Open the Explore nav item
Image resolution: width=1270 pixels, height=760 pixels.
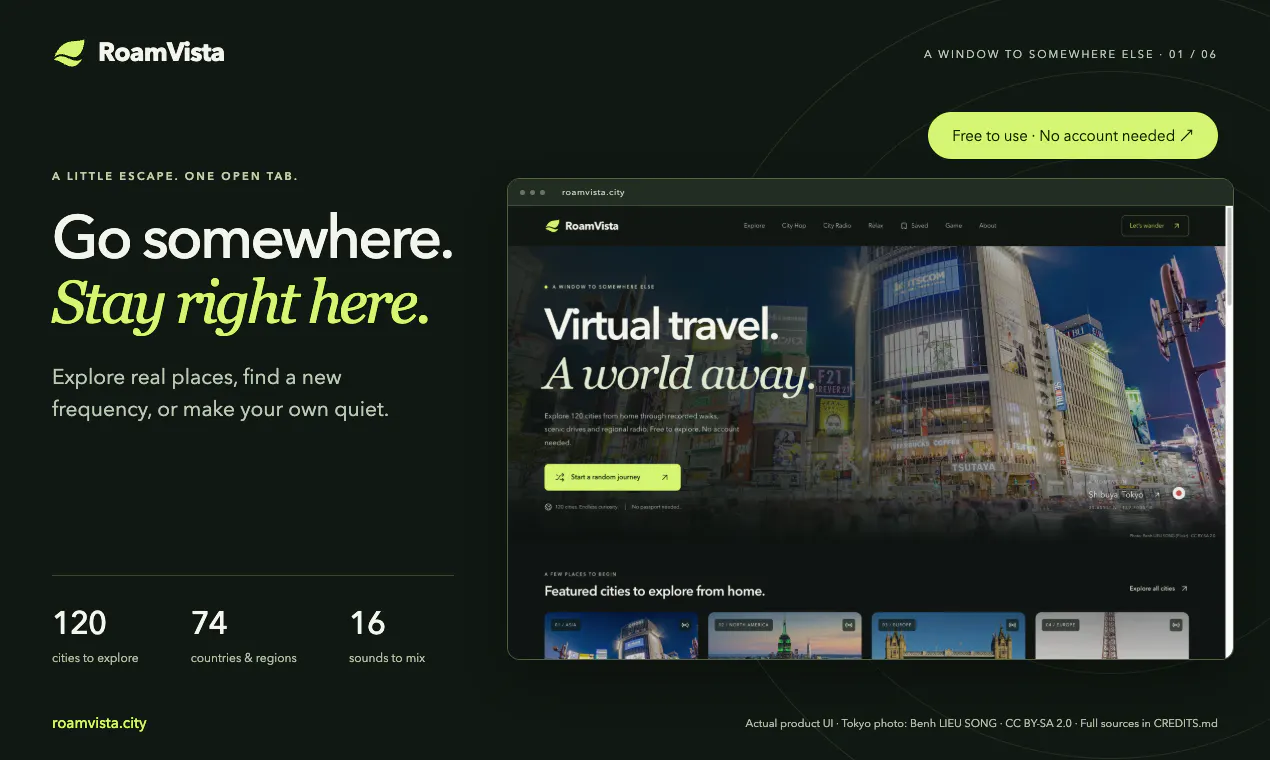[x=754, y=226]
